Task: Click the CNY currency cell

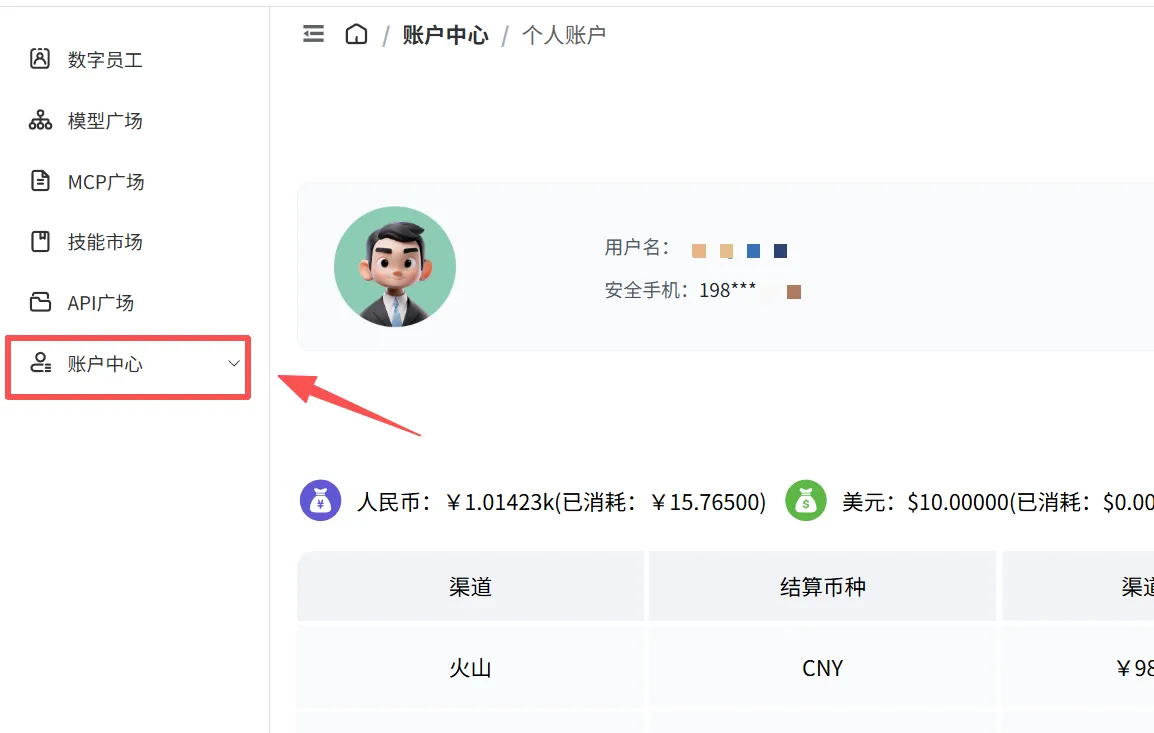Action: click(x=822, y=668)
